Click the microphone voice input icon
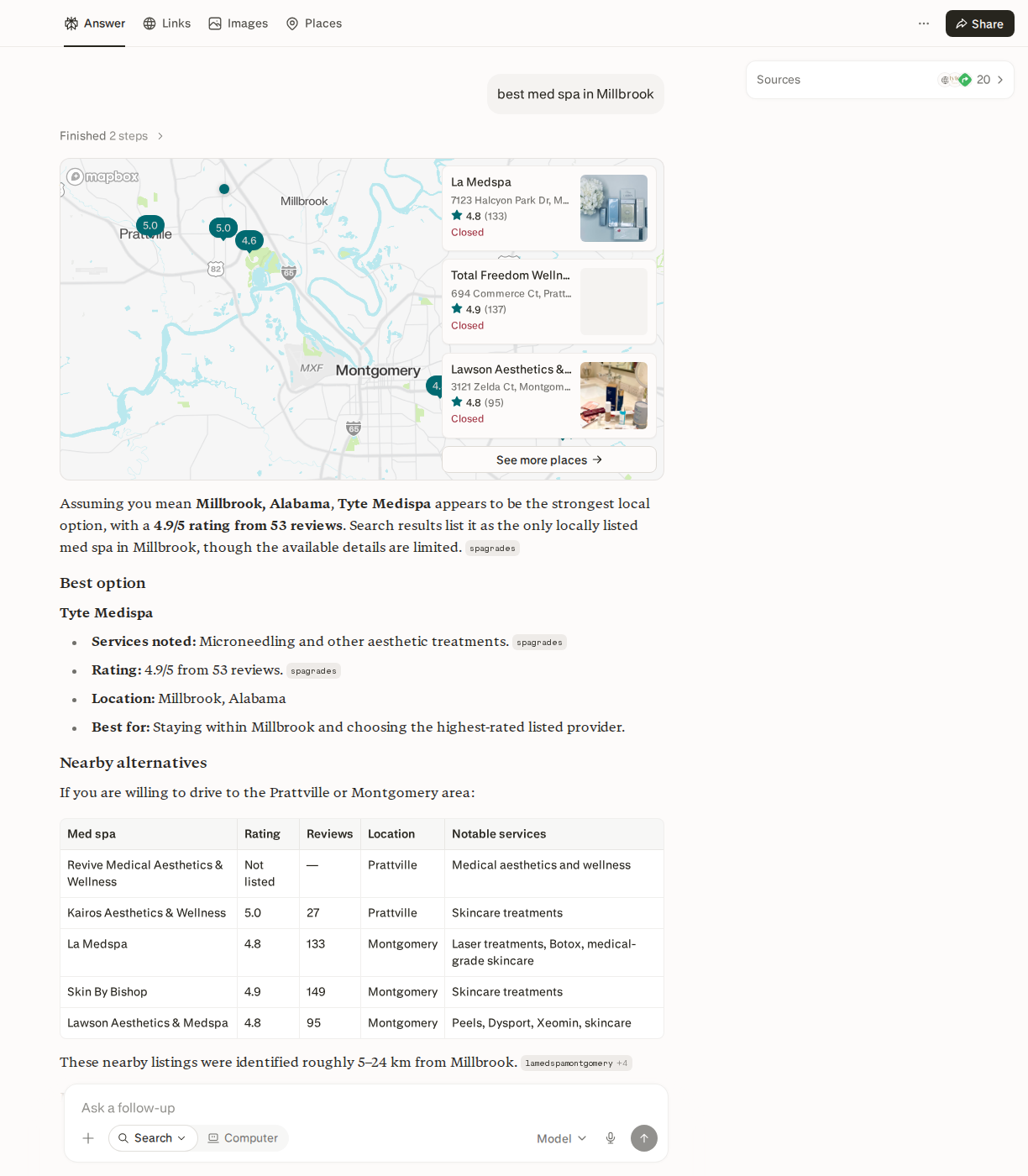This screenshot has height=1176, width=1028. tap(611, 1138)
